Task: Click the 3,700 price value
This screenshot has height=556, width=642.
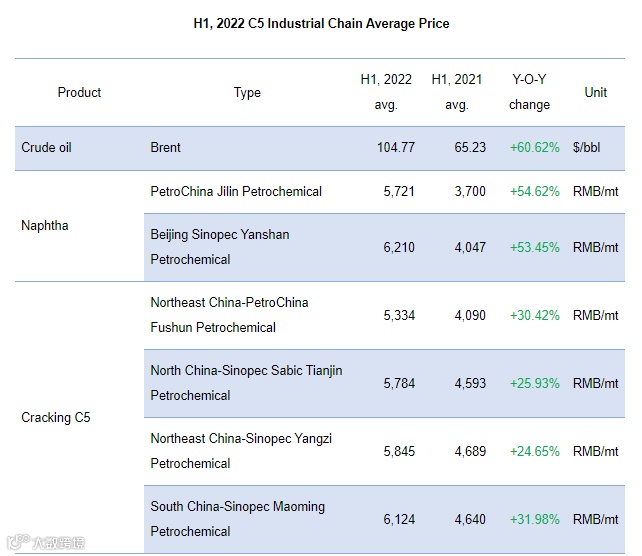Action: pyautogui.click(x=470, y=192)
